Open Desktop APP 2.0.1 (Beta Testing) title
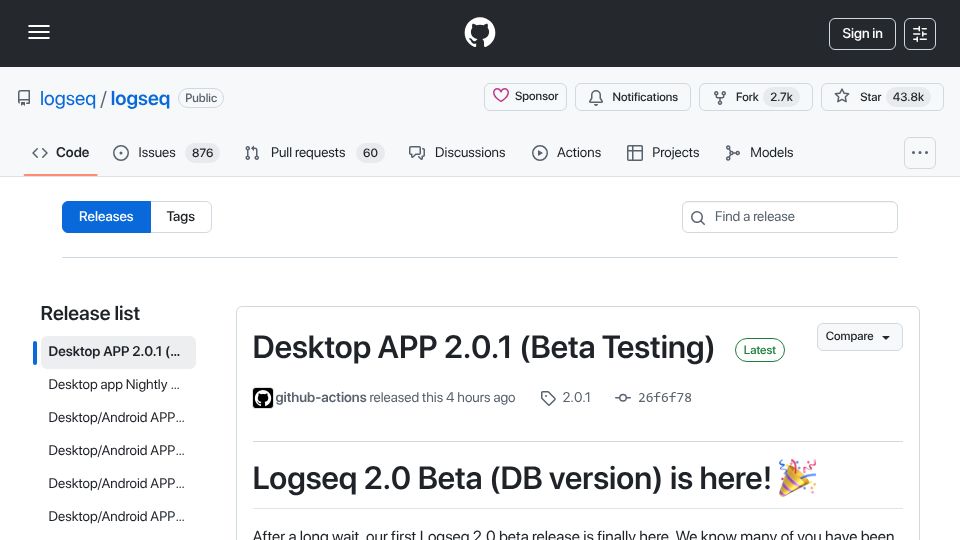This screenshot has height=540, width=960. pos(483,347)
